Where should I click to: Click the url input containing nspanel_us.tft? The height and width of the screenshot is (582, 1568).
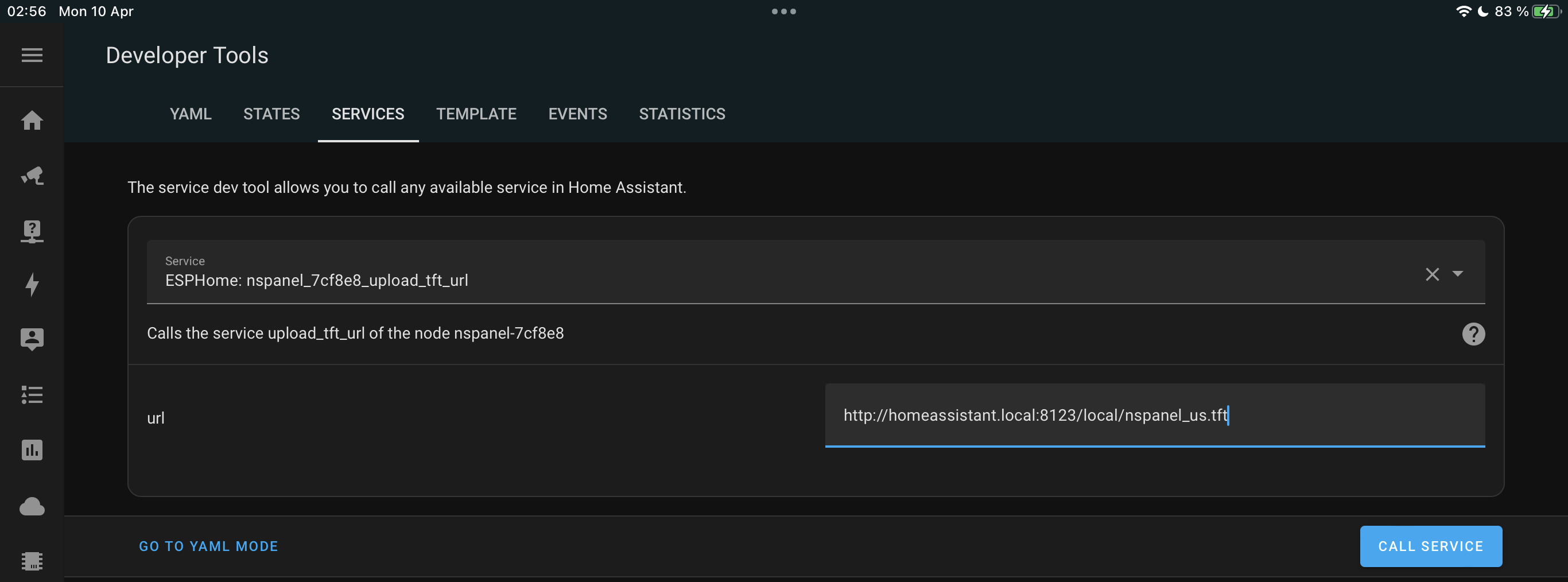1155,416
